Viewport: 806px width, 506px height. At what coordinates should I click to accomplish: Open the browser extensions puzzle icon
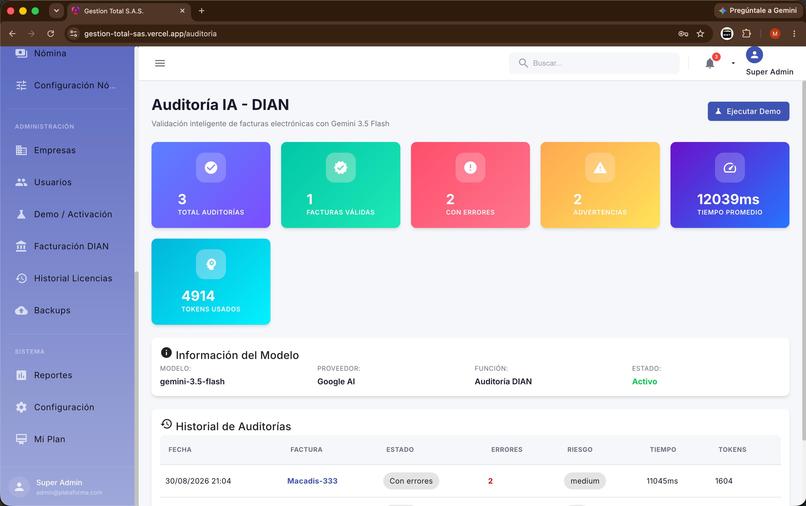click(746, 33)
